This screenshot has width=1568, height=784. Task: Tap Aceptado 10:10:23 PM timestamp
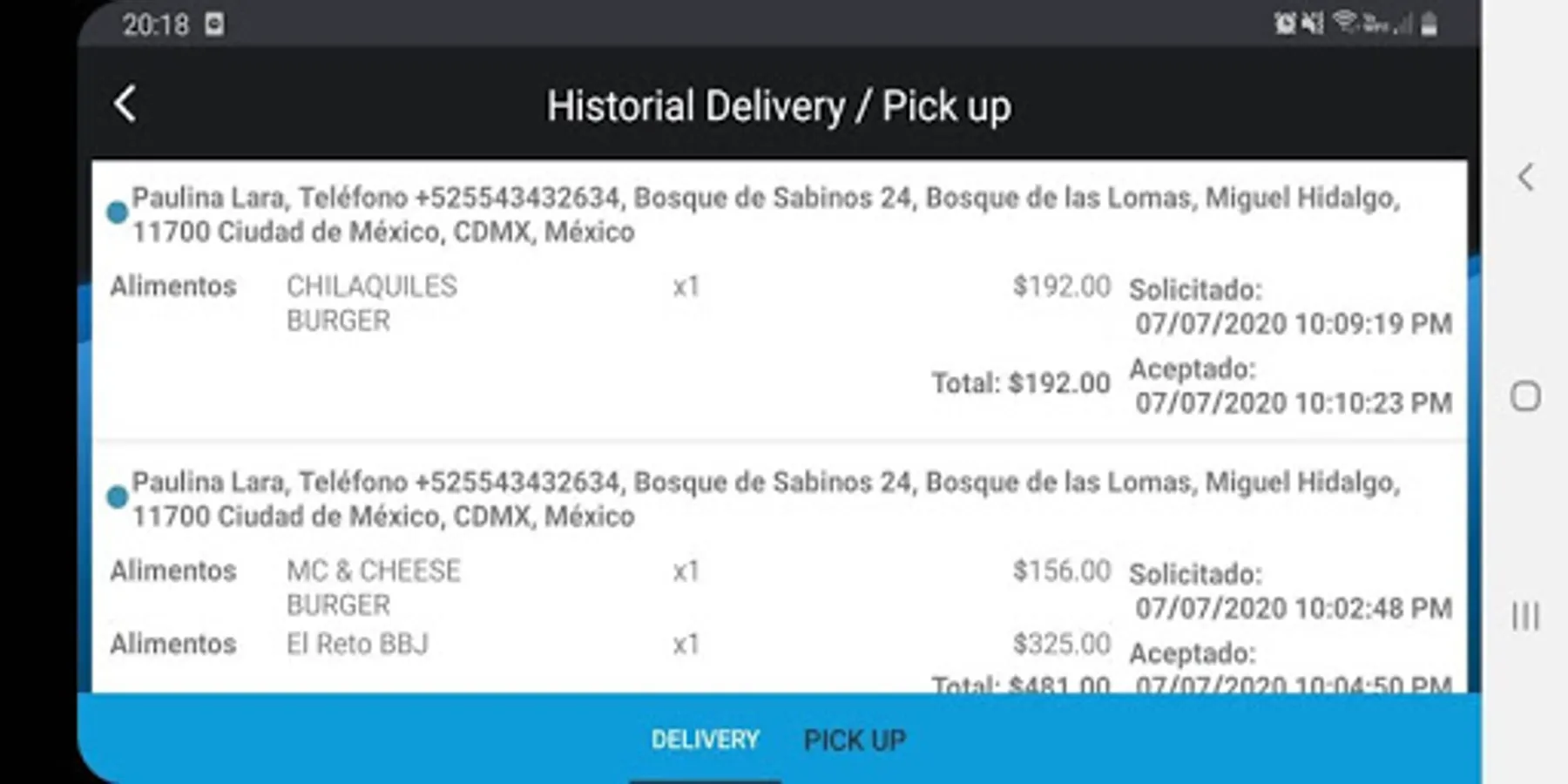[1293, 402]
